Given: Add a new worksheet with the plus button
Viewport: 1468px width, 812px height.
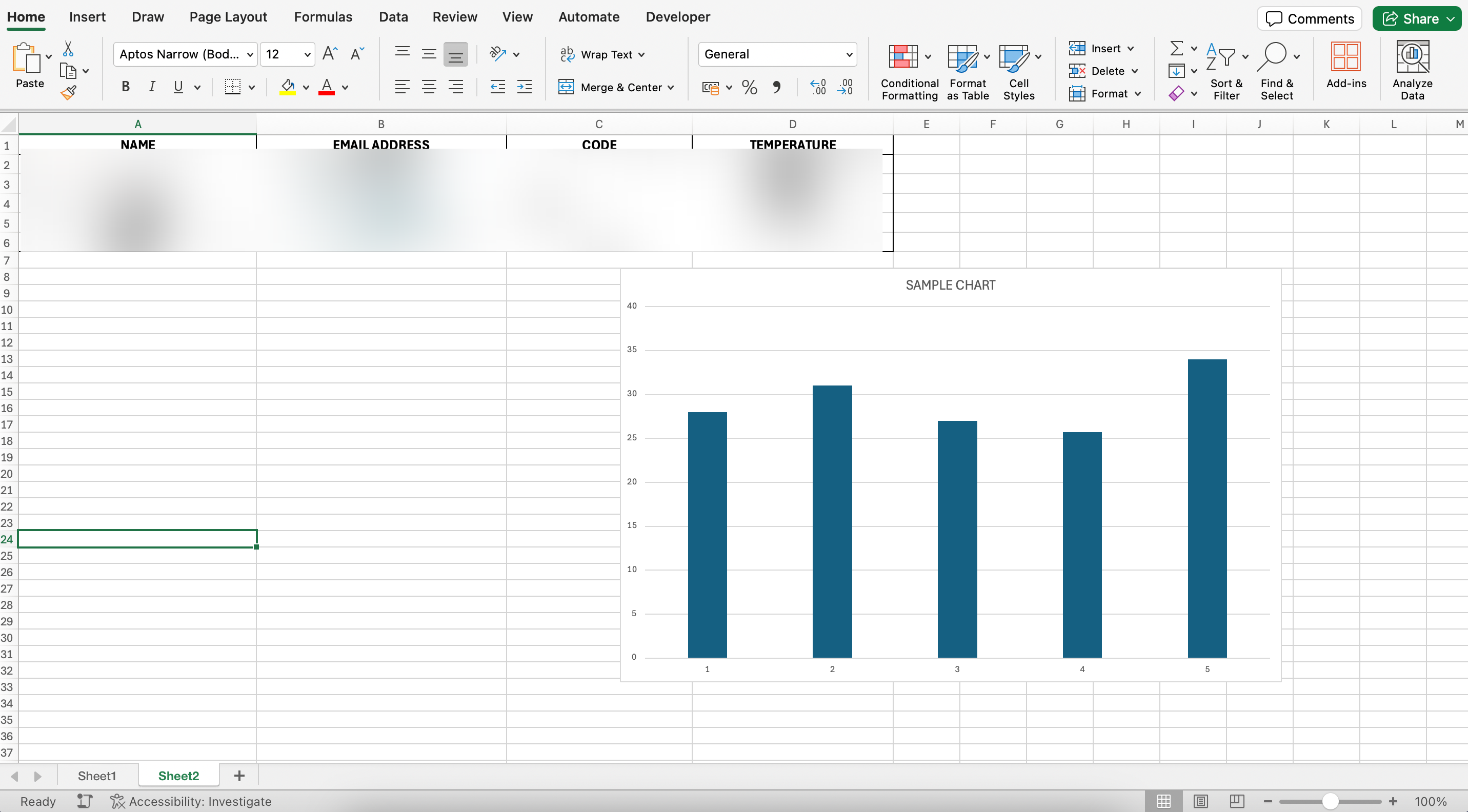Looking at the screenshot, I should click(x=239, y=775).
